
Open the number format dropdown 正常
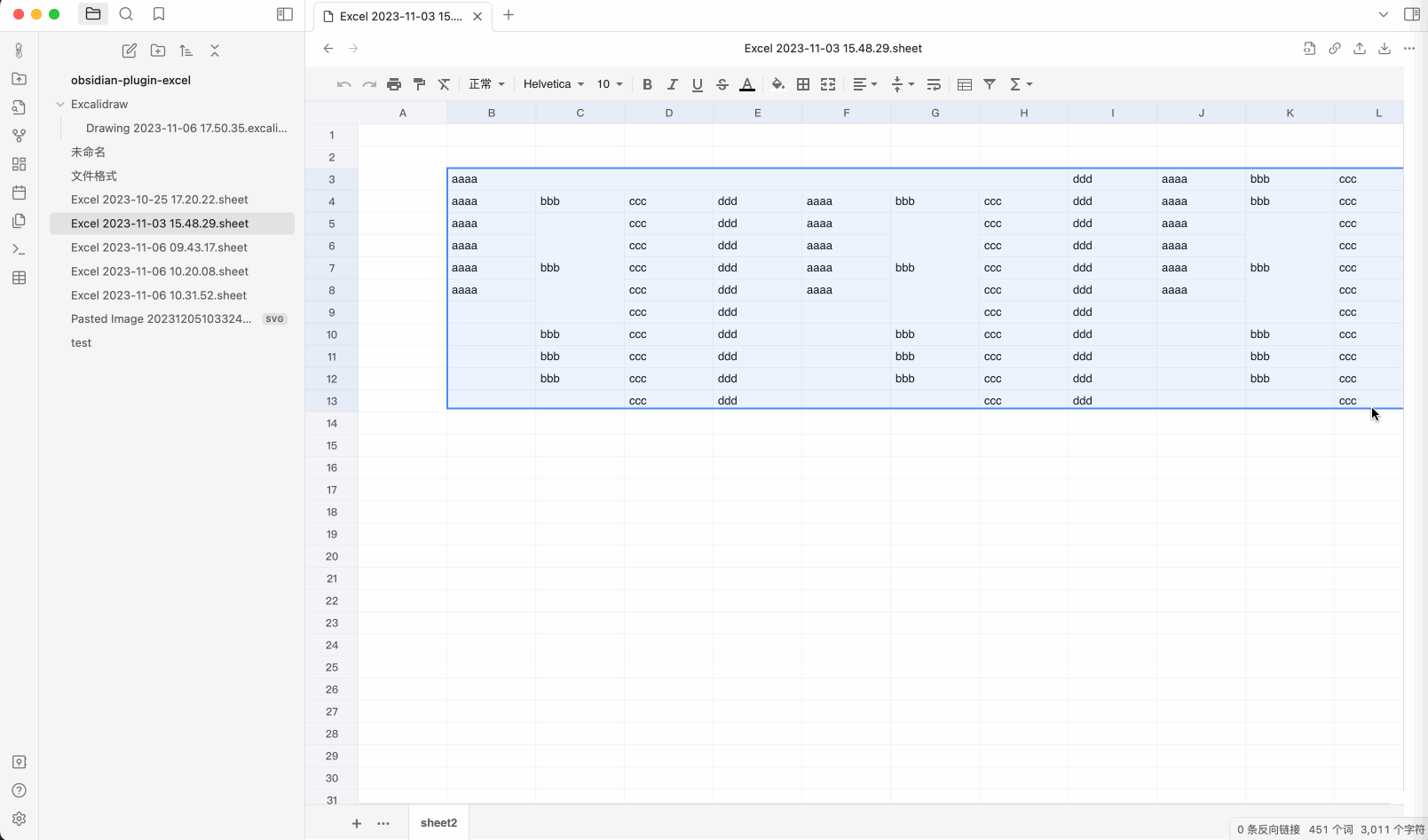click(486, 84)
